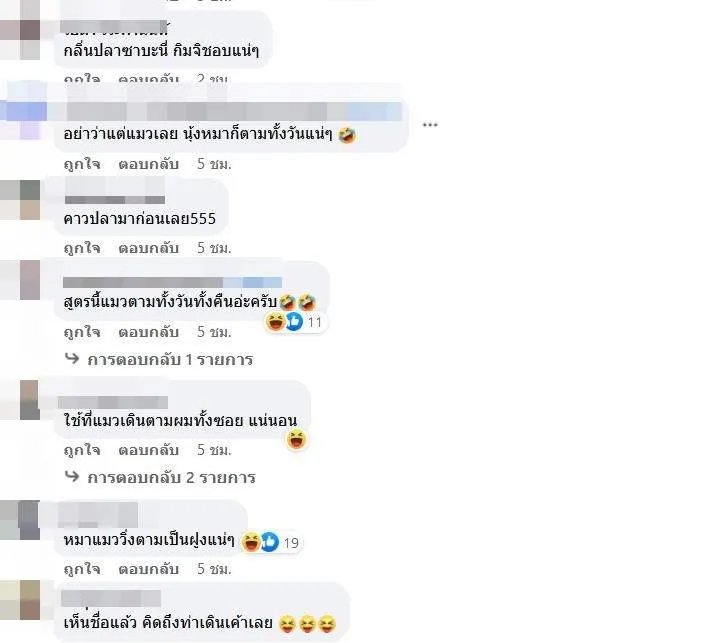Screen dimensions: 706x643
Task: Expand การตอบกลับ 1 รายการ replies
Action: pyautogui.click(x=170, y=360)
